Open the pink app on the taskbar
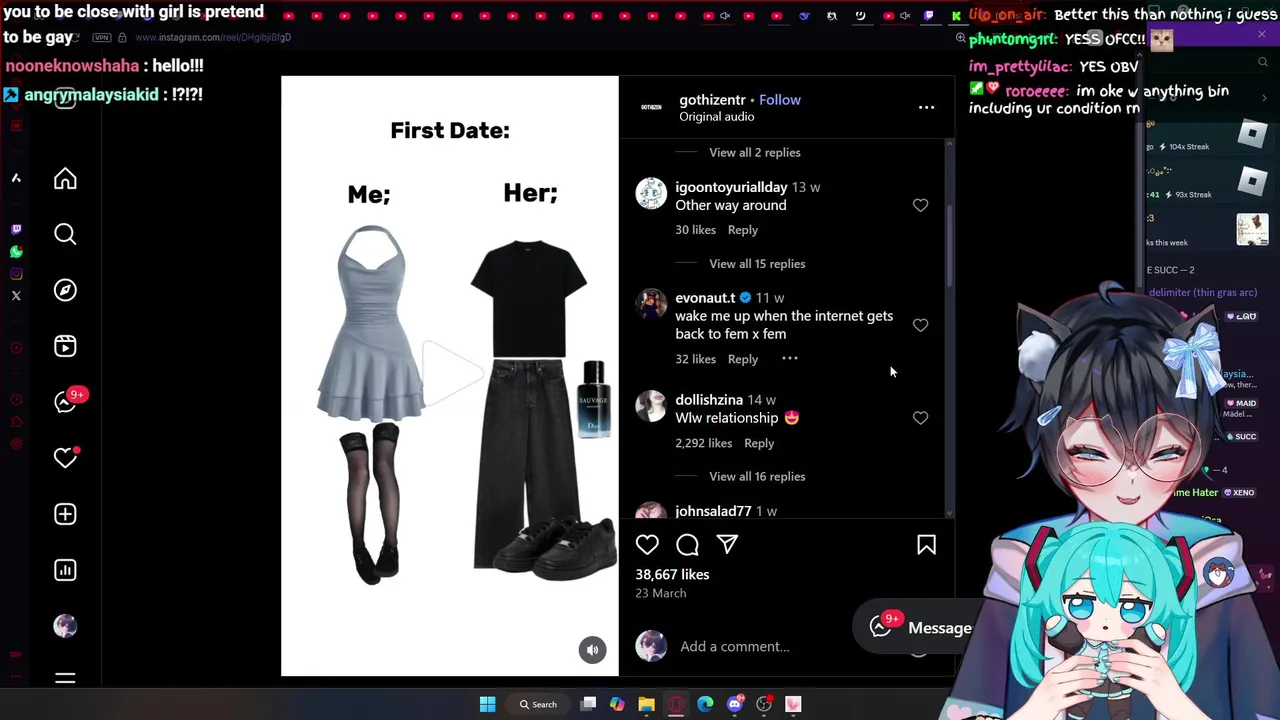 point(793,704)
